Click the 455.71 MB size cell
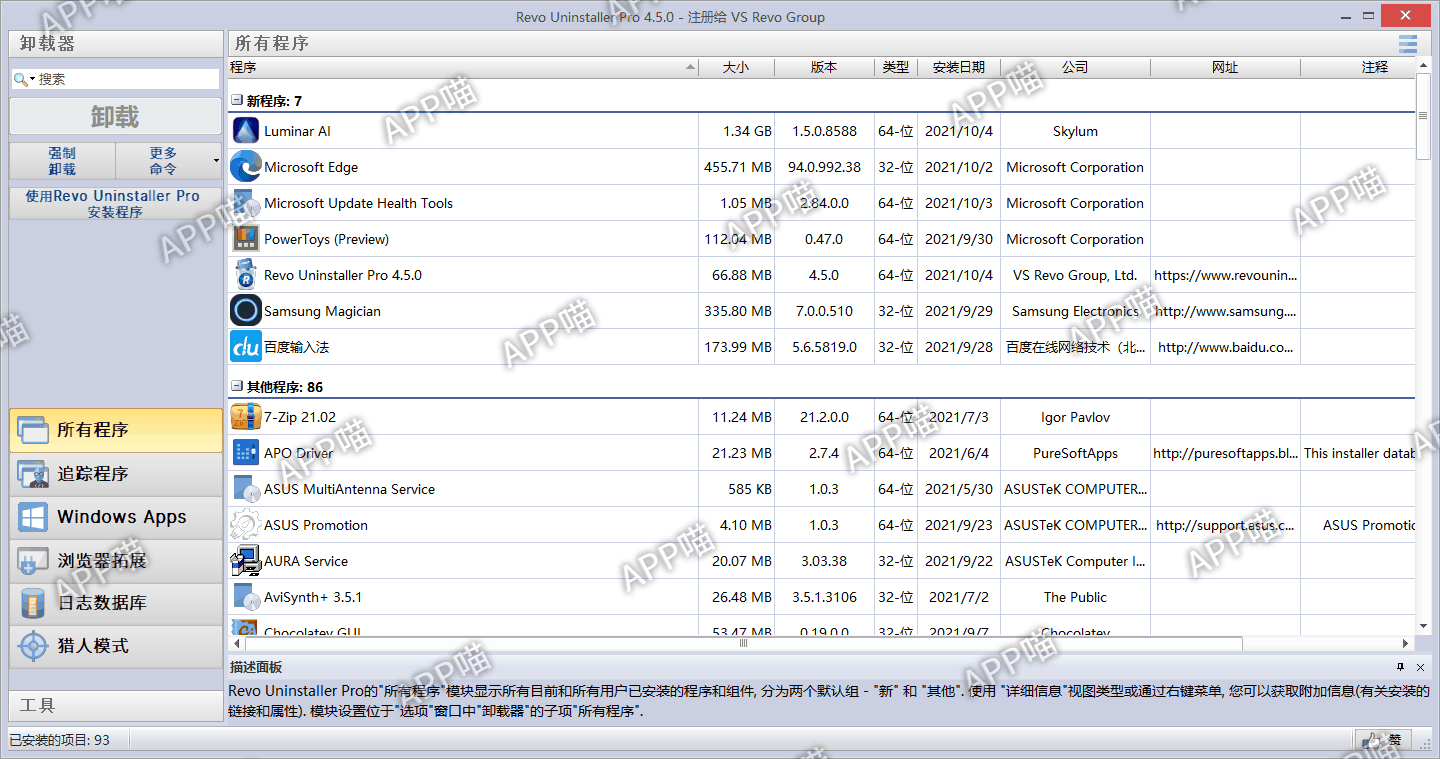The height and width of the screenshot is (759, 1440). [738, 167]
